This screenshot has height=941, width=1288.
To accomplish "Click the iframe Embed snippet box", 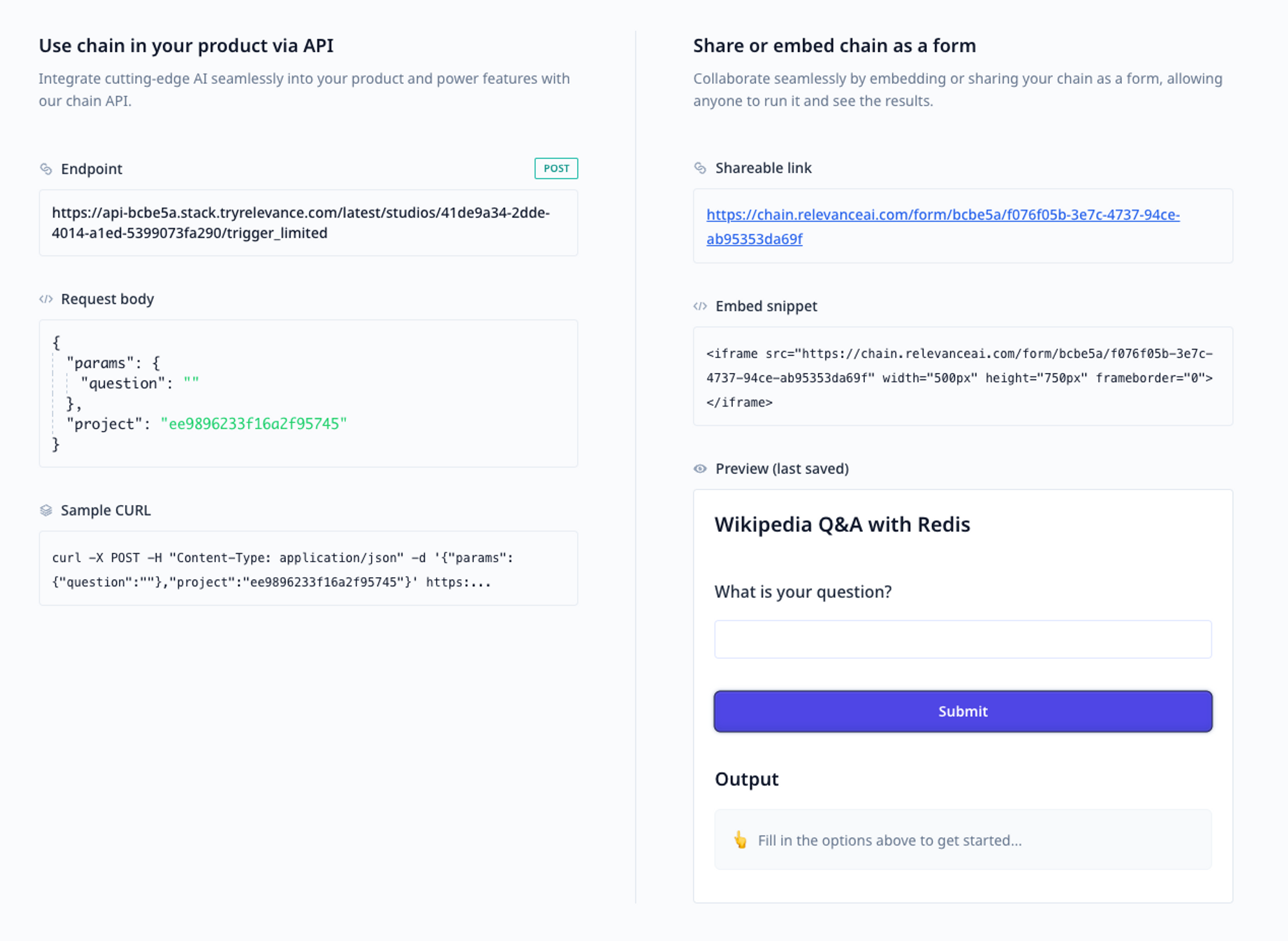I will 962,377.
